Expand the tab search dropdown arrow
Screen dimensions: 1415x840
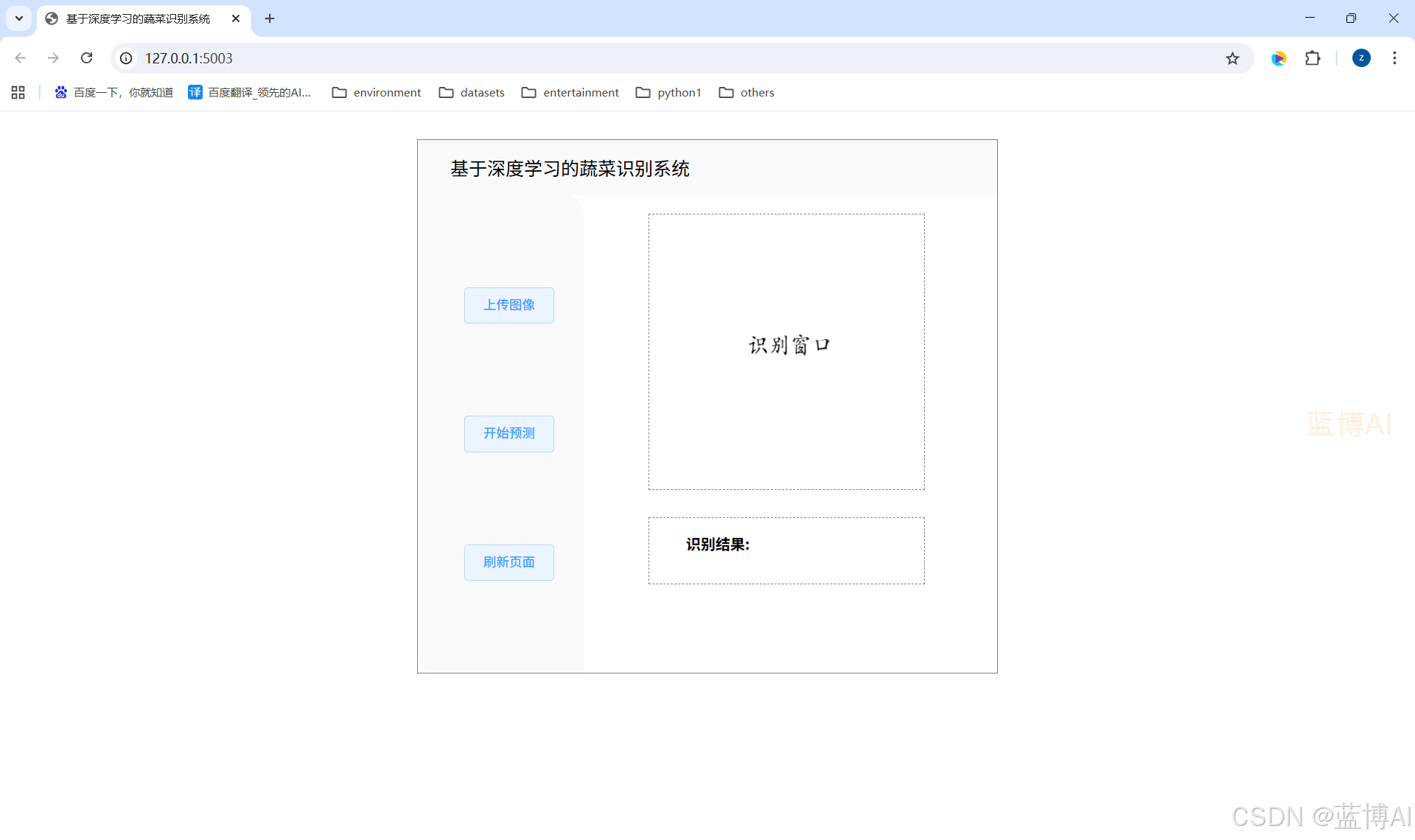(x=19, y=18)
